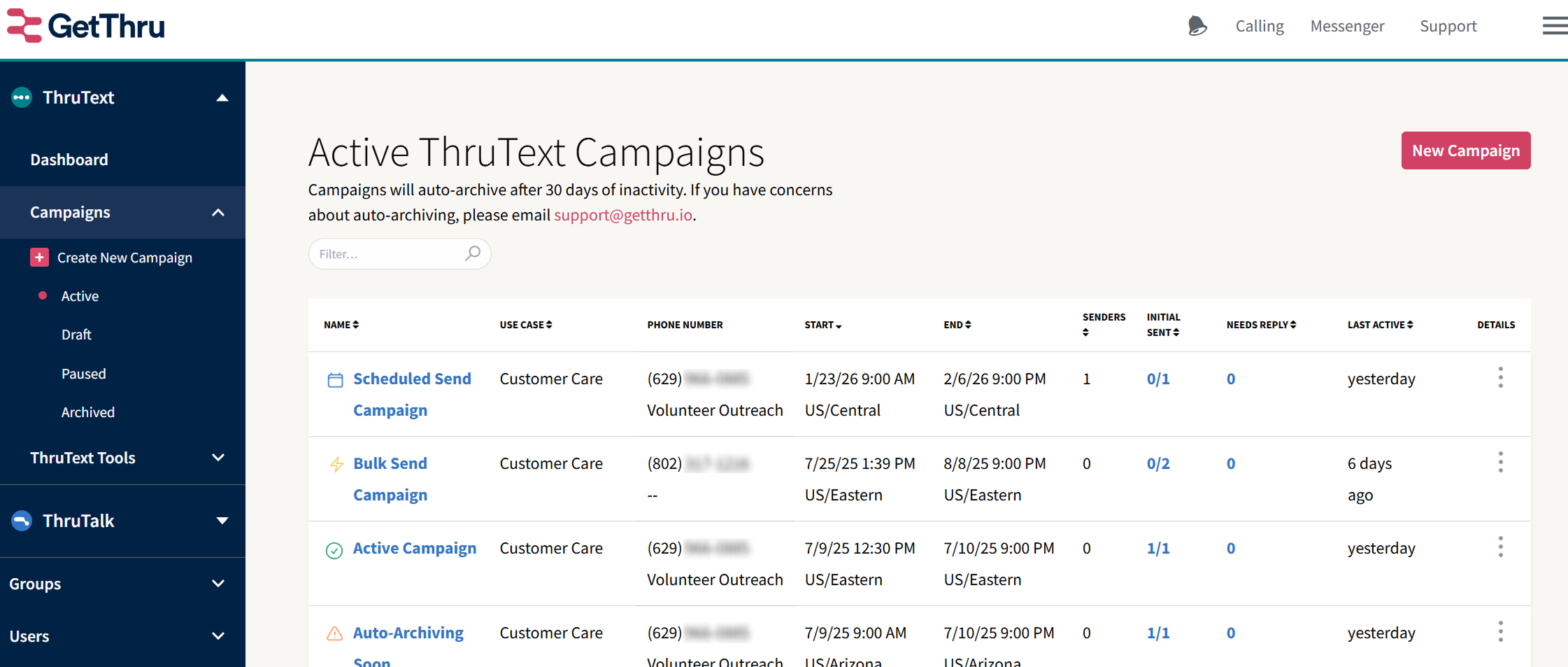Click 1/1 initial sent for Active Campaign
The width and height of the screenshot is (1568, 667).
click(1158, 548)
